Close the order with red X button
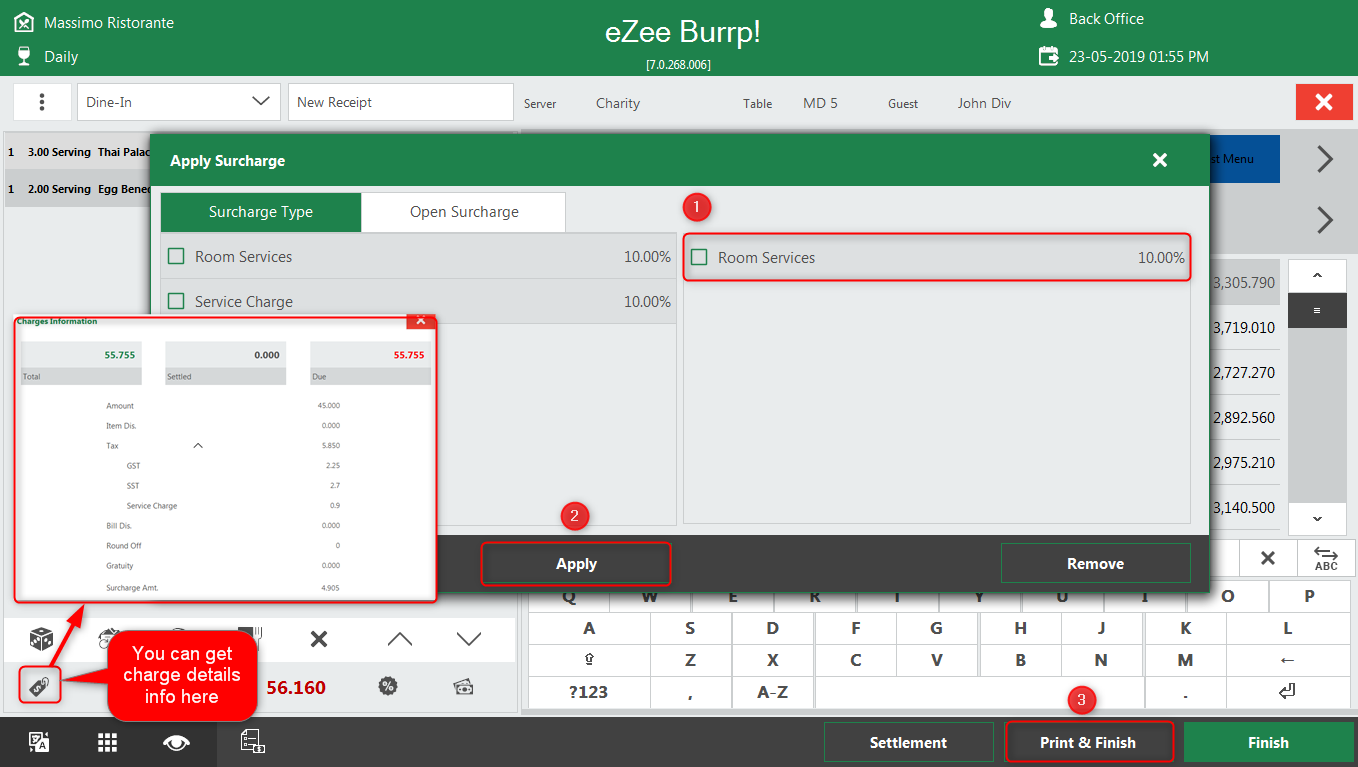 click(1324, 102)
